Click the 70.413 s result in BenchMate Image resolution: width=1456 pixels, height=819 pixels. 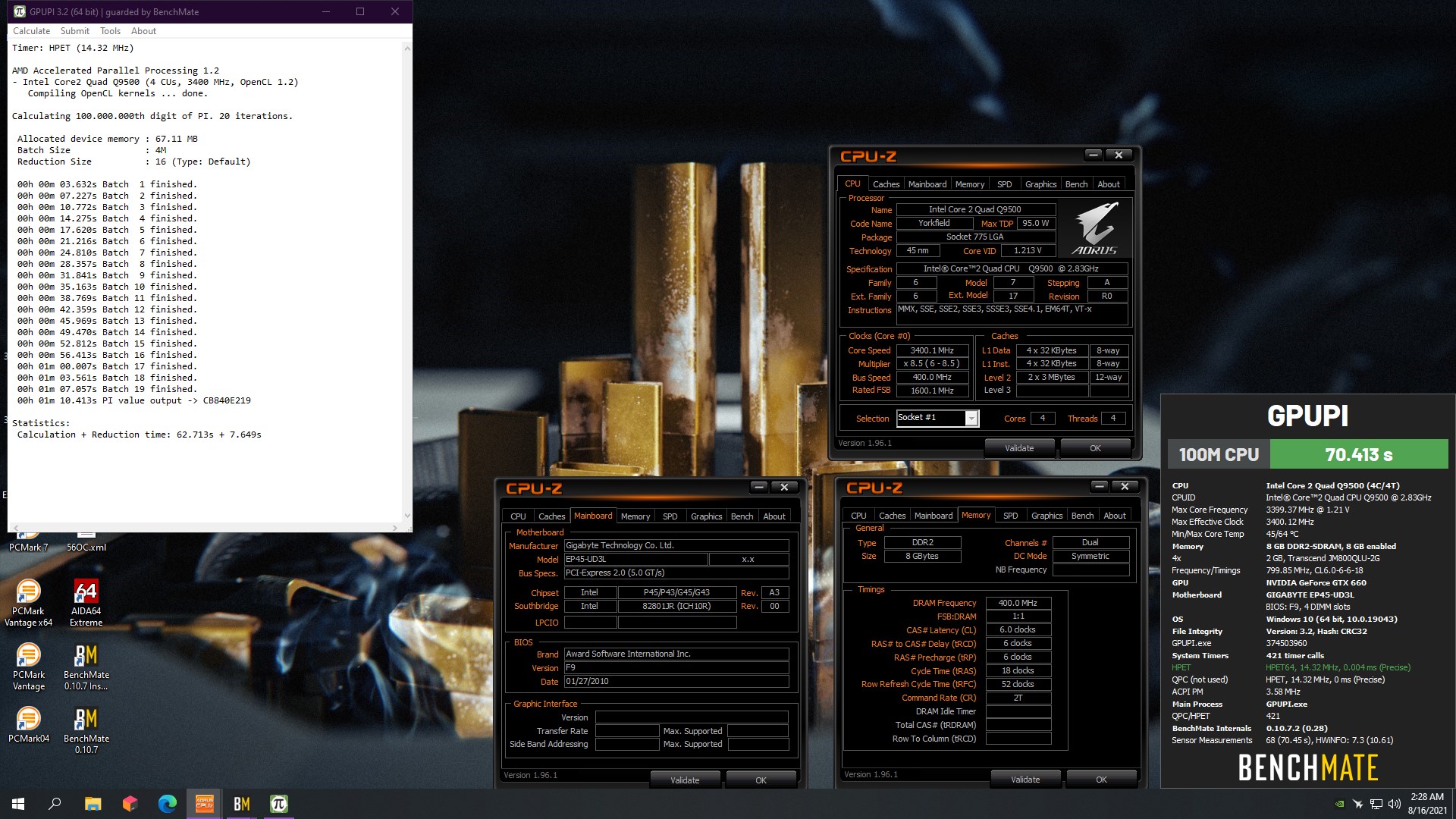(1358, 454)
